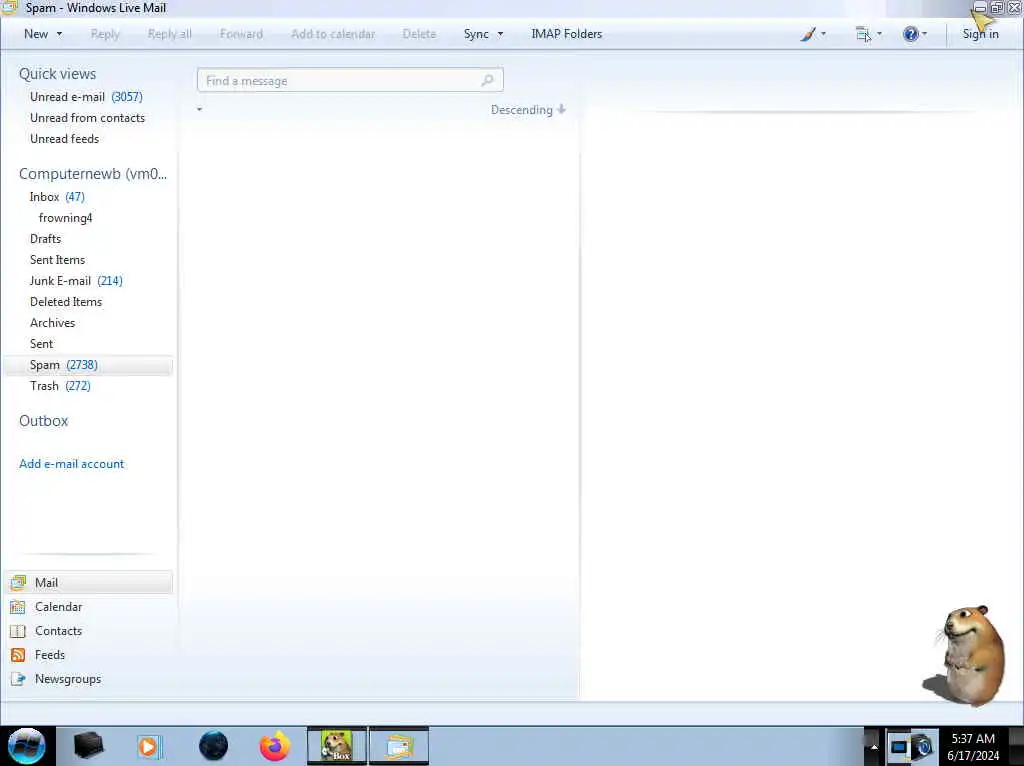Image resolution: width=1024 pixels, height=766 pixels.
Task: Click the monitor icon in system tray
Action: 899,746
